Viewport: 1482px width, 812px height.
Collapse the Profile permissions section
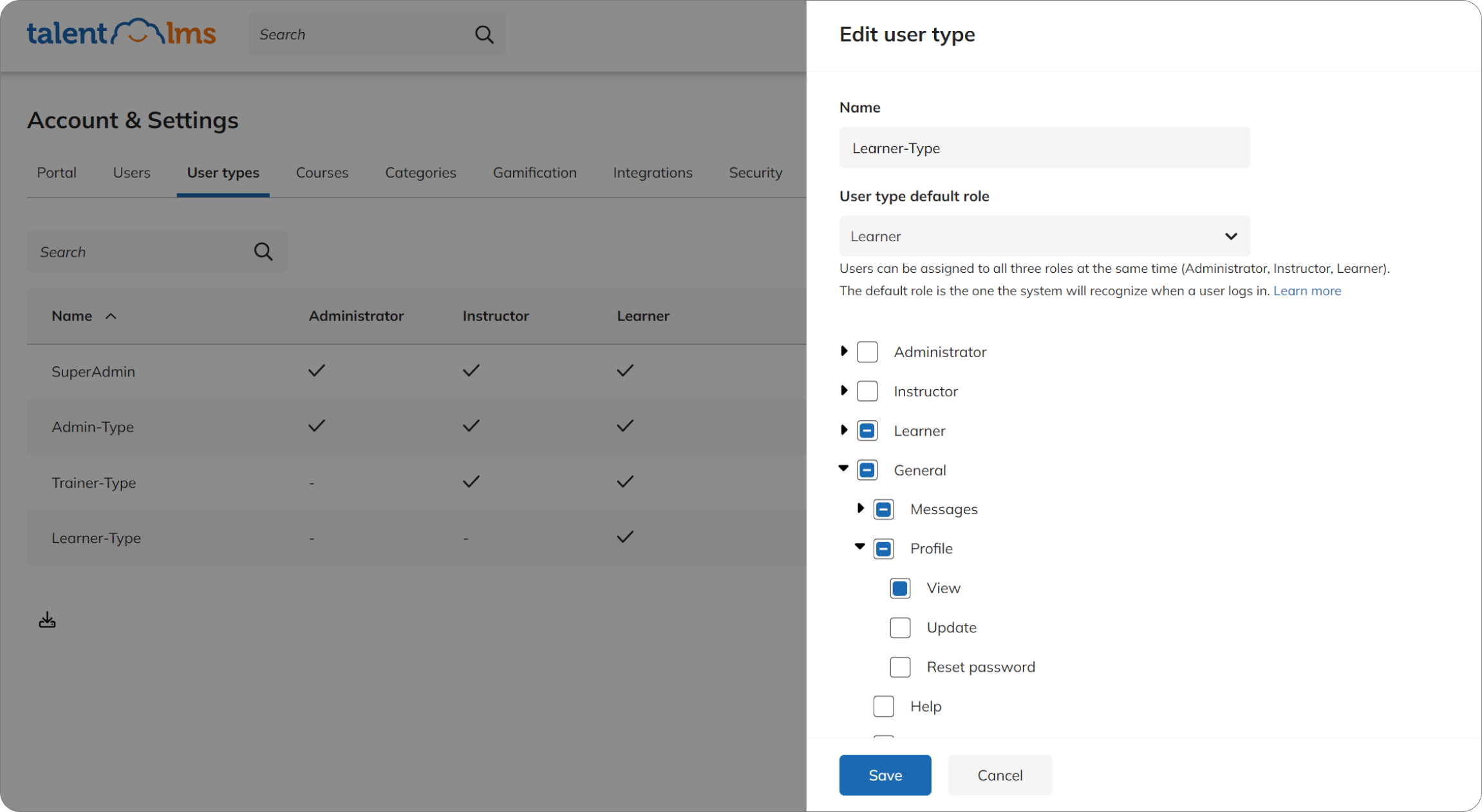(860, 547)
